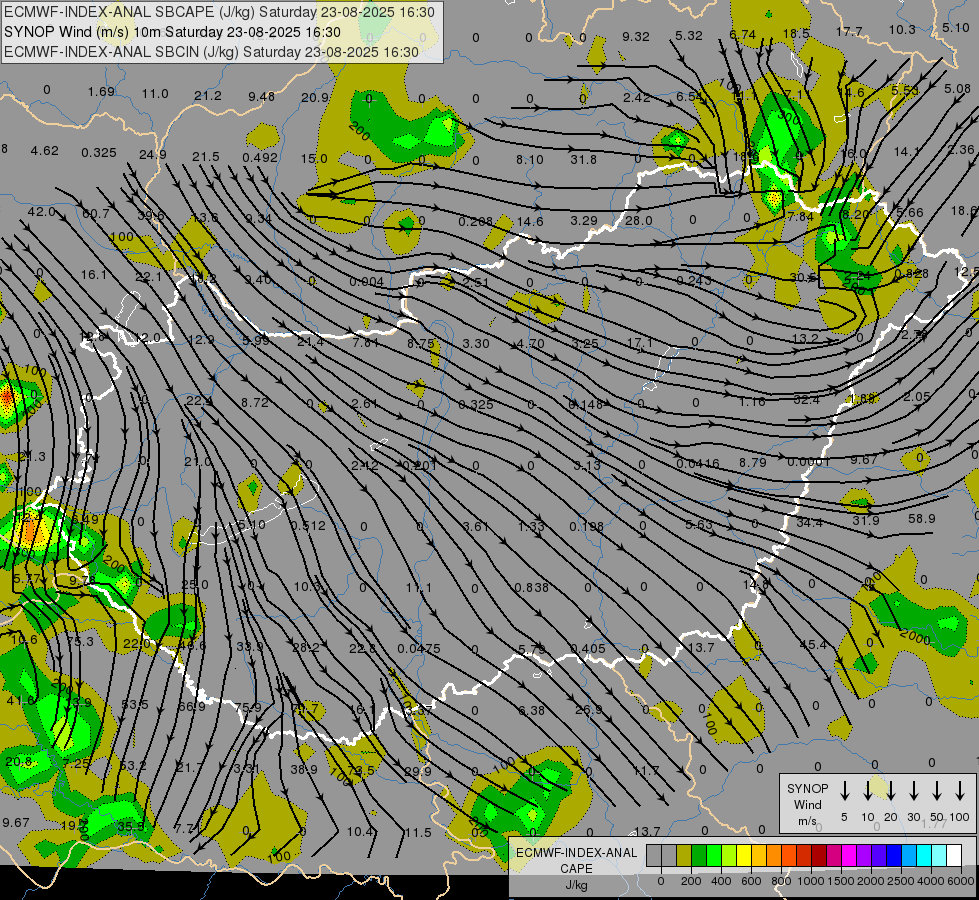
Task: Click the map value 32.4
Action: pyautogui.click(x=806, y=400)
